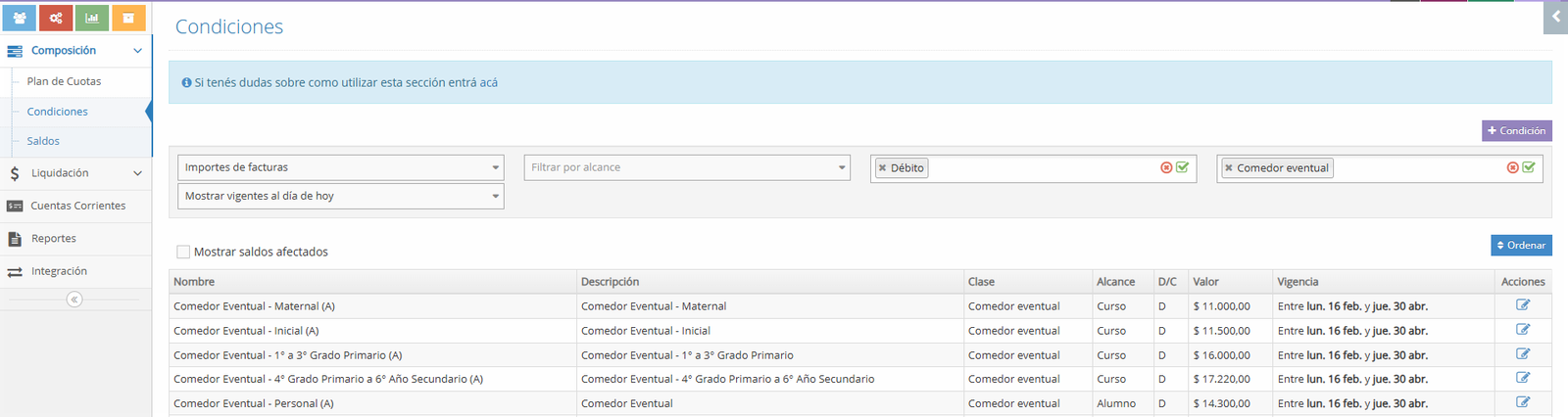The width and height of the screenshot is (1568, 417).
Task: Expand the Liquidación menu section
Action: click(x=75, y=173)
